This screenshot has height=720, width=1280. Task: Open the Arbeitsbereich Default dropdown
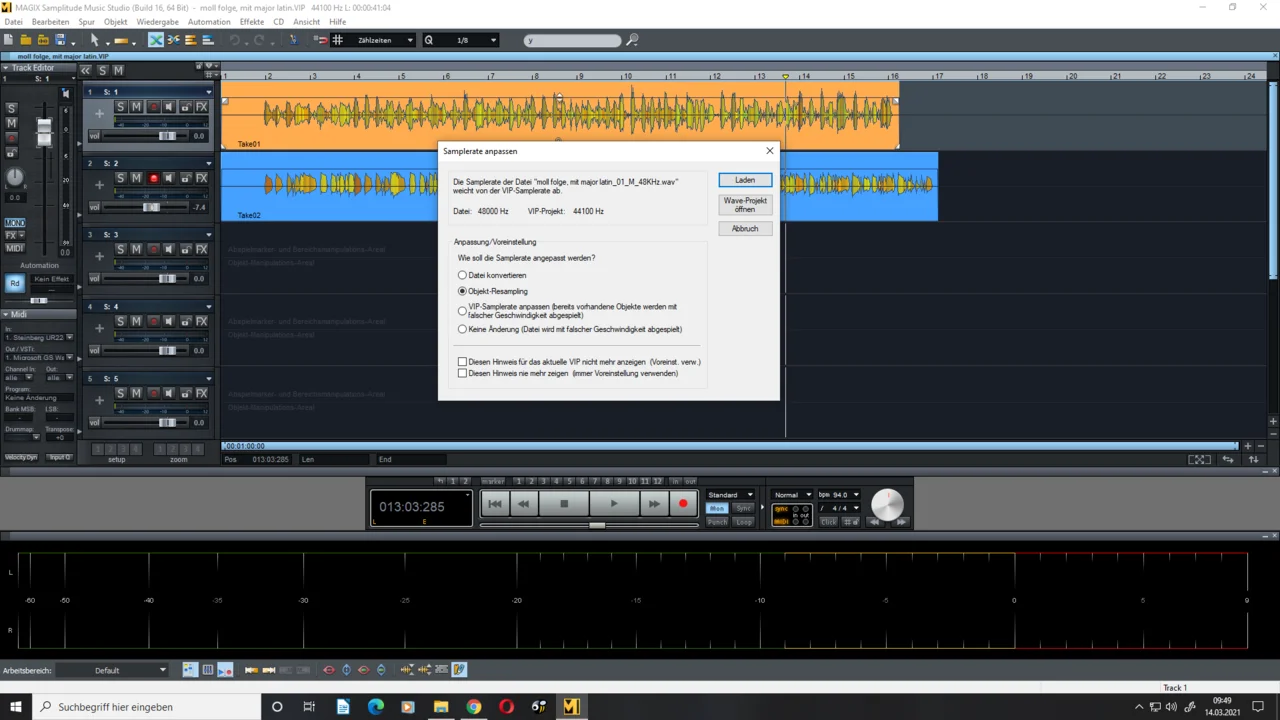(x=130, y=670)
